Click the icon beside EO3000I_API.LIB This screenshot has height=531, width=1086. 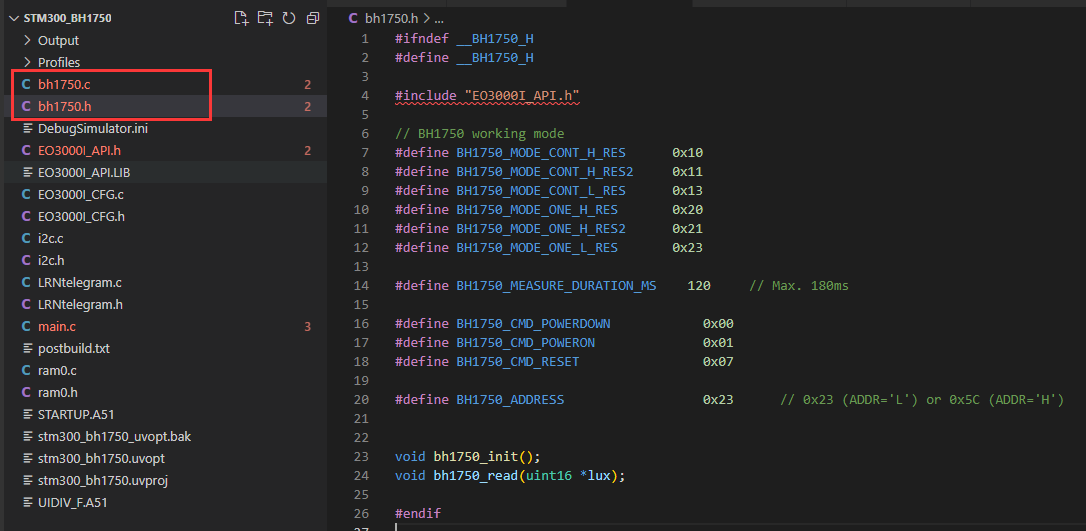pyautogui.click(x=26, y=172)
